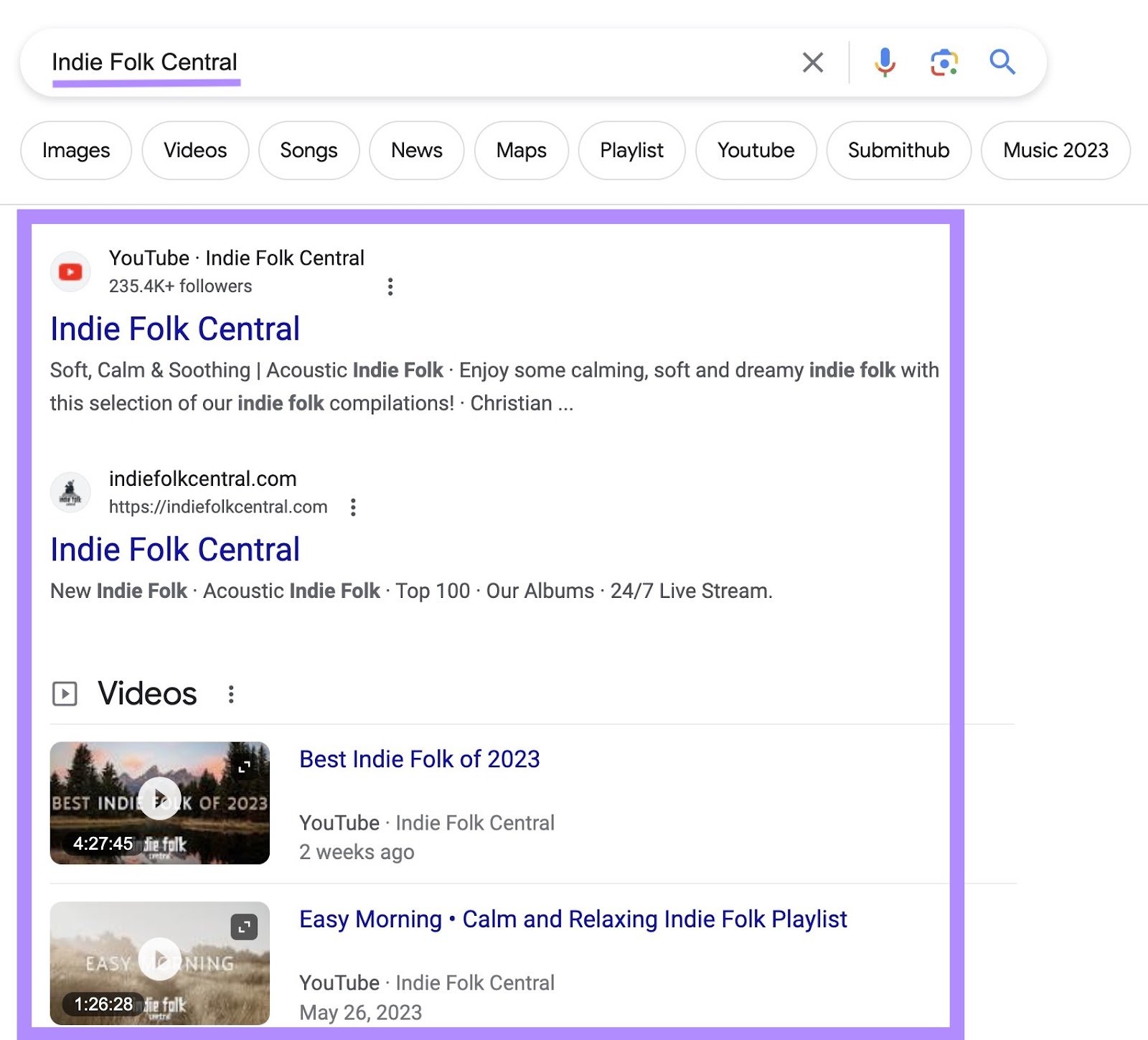Switch to the Images filter tab
Viewport: 1148px width, 1040px height.
(x=76, y=151)
